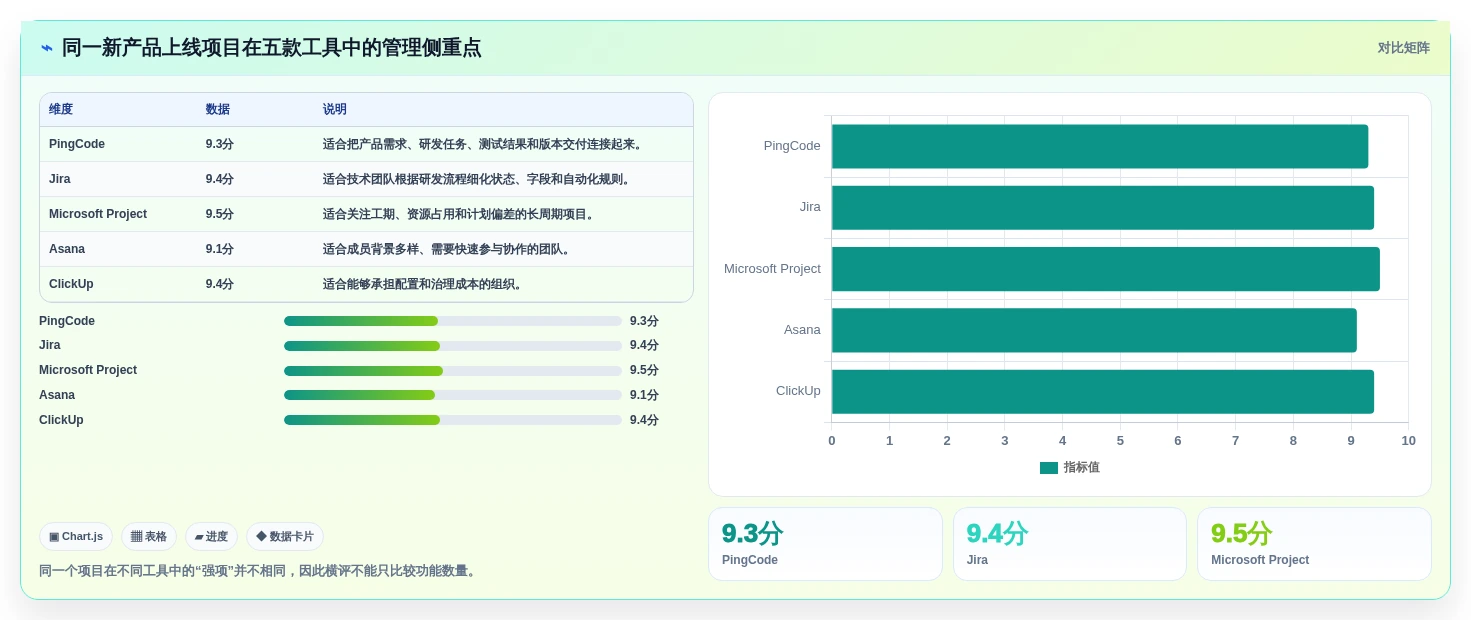The width and height of the screenshot is (1471, 620).
Task: Select the 数据卡片 tag chip
Action: (285, 537)
